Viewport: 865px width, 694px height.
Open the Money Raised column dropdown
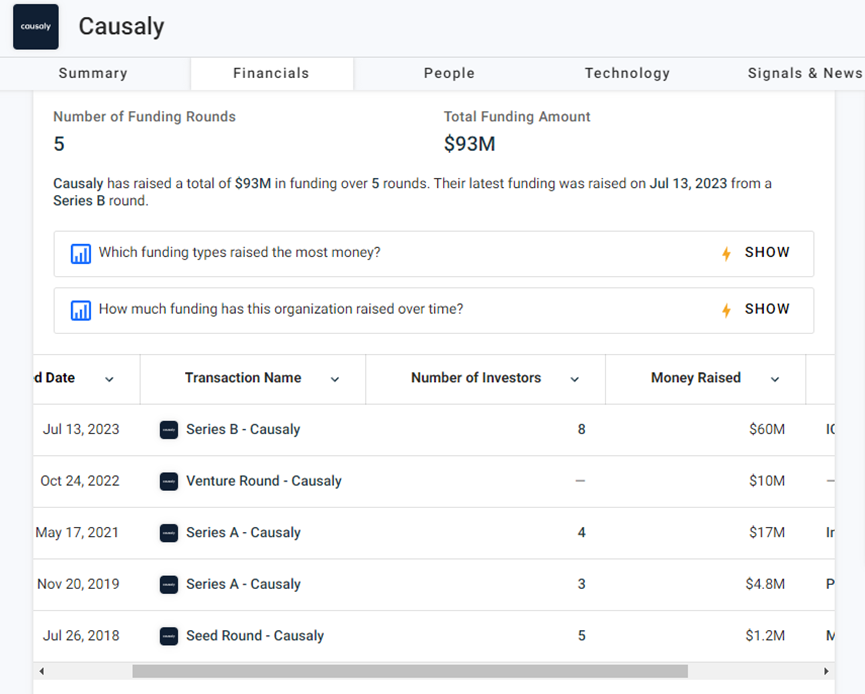click(x=775, y=379)
